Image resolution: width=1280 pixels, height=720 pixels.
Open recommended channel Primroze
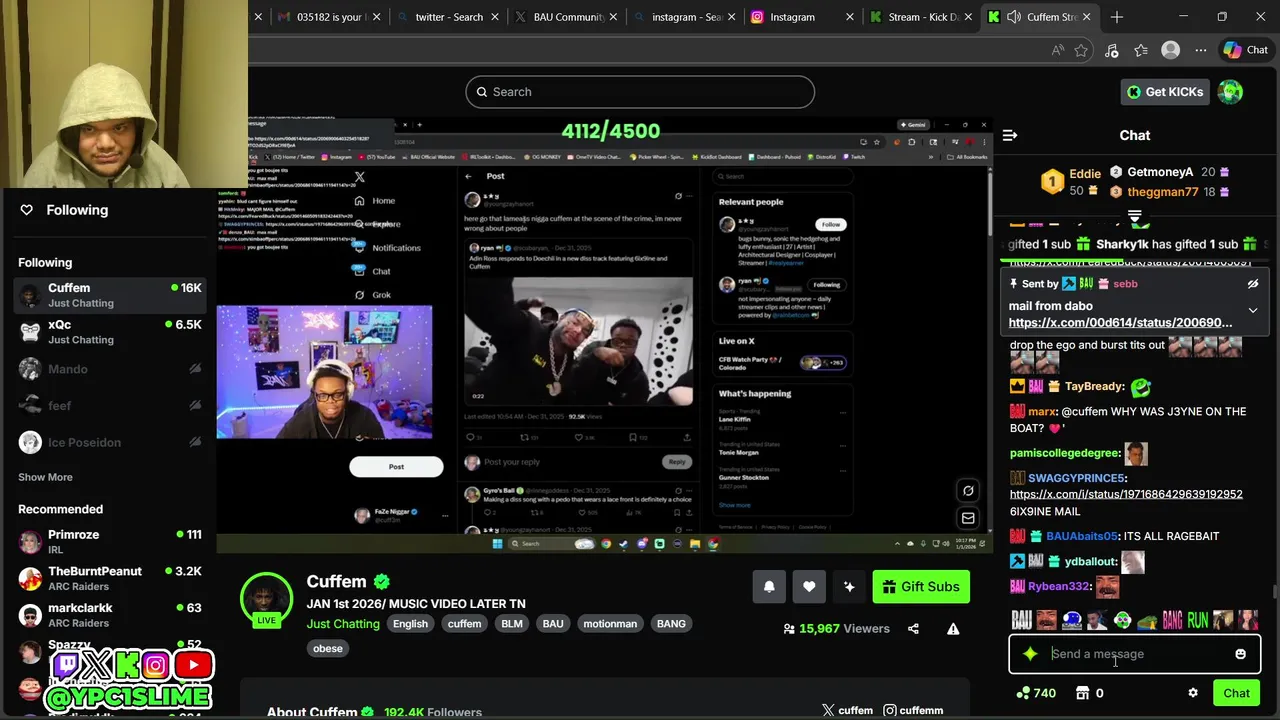[110, 542]
